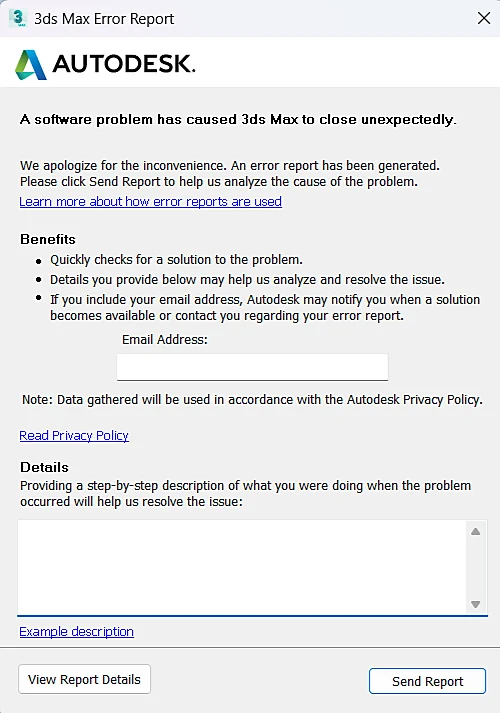Screen dimensions: 500x713
Task: Click the Autodesk Privacy Policy note text
Action: pyautogui.click(x=252, y=400)
